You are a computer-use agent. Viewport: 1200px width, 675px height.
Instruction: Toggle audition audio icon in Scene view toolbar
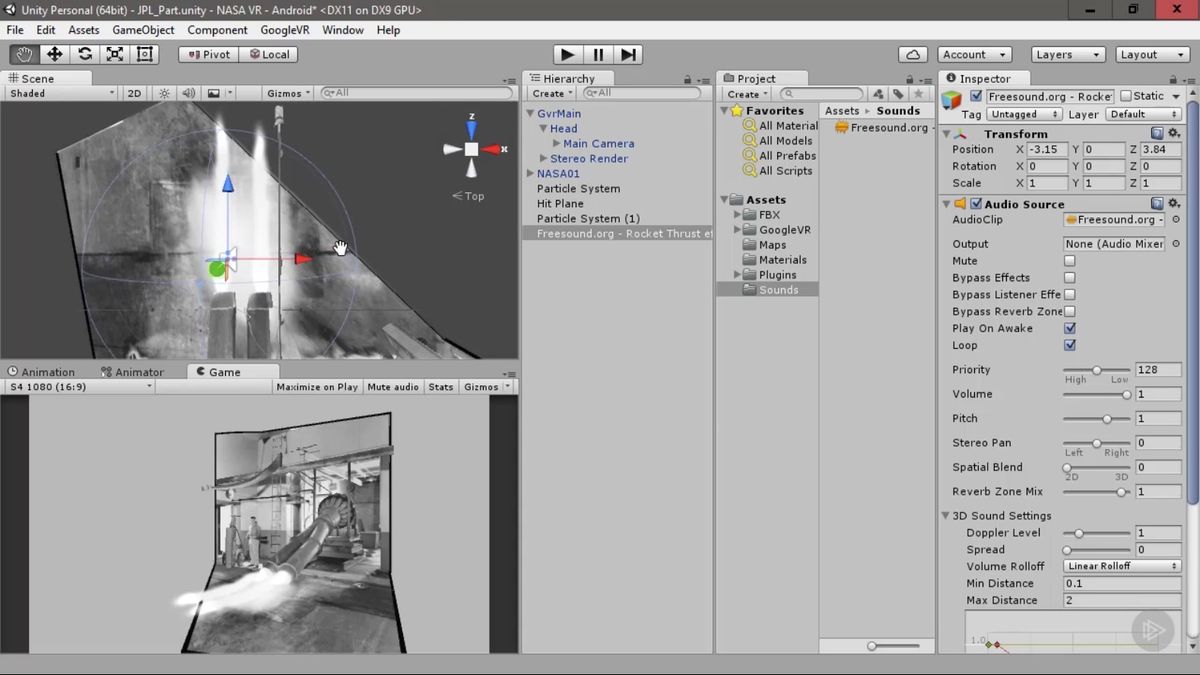coord(190,93)
